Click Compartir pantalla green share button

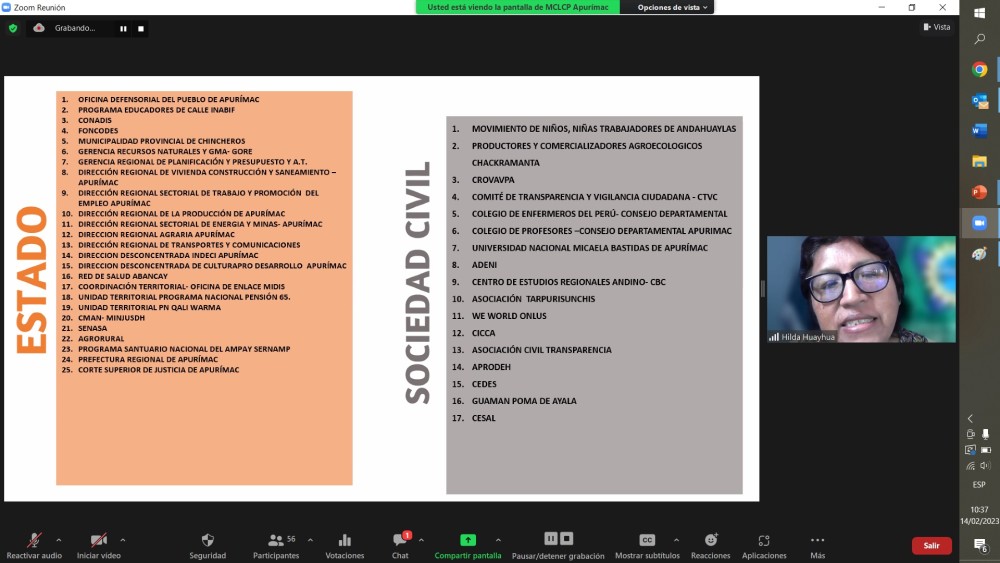(x=468, y=540)
